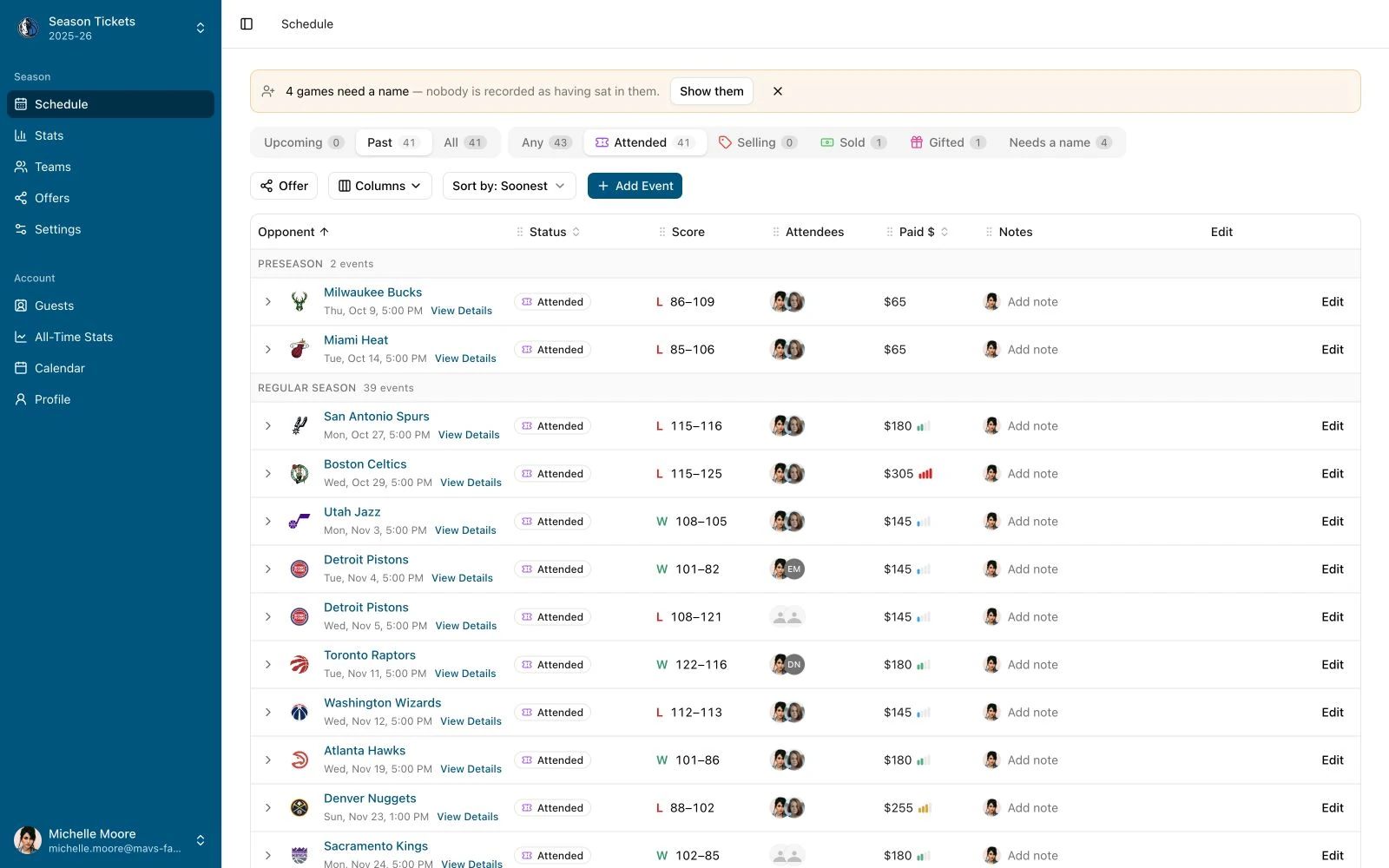Click the San Antonio Spurs logo
This screenshot has width=1389, height=868.
pos(300,426)
